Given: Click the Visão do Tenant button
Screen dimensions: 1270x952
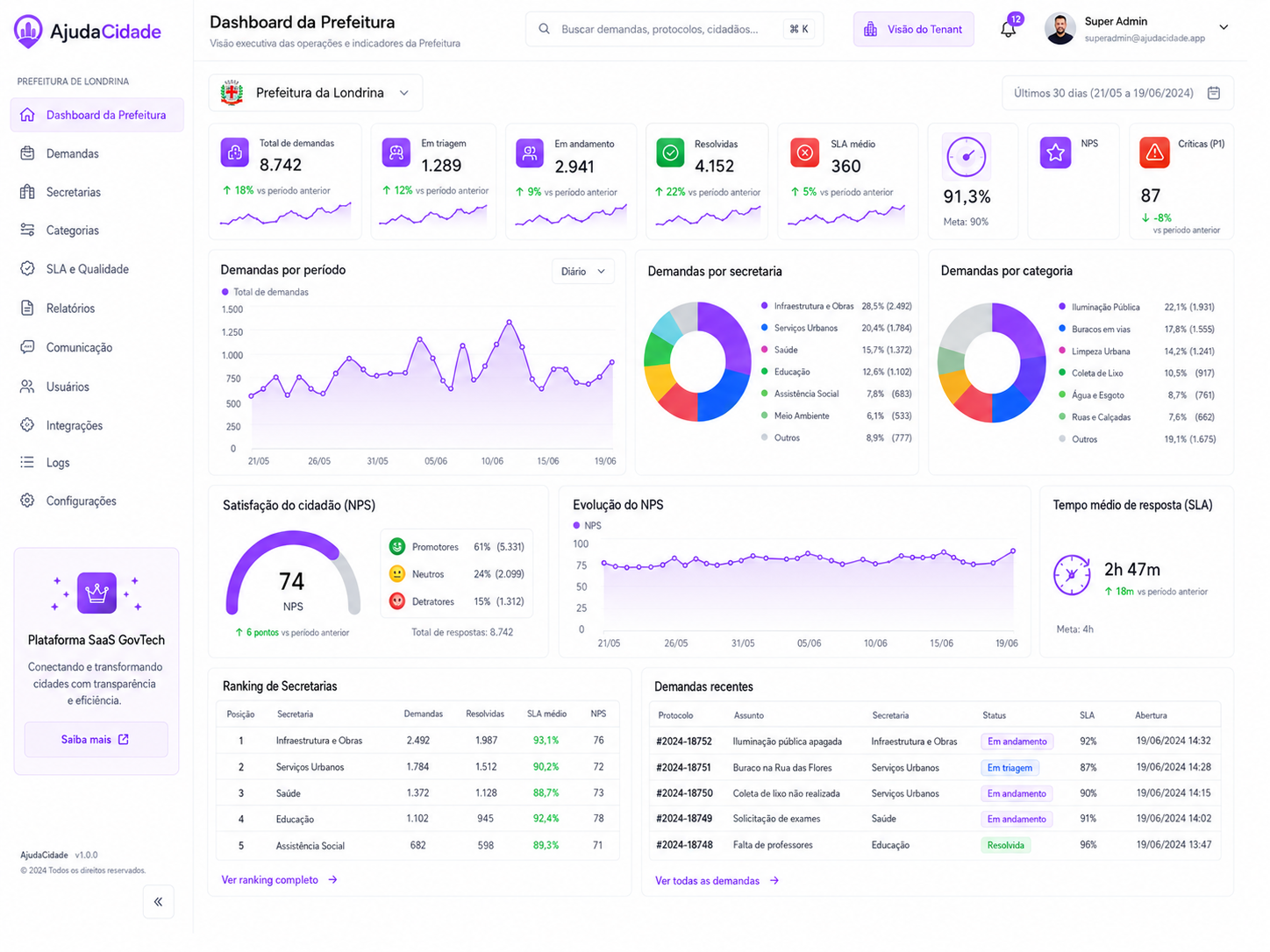Looking at the screenshot, I should [913, 29].
